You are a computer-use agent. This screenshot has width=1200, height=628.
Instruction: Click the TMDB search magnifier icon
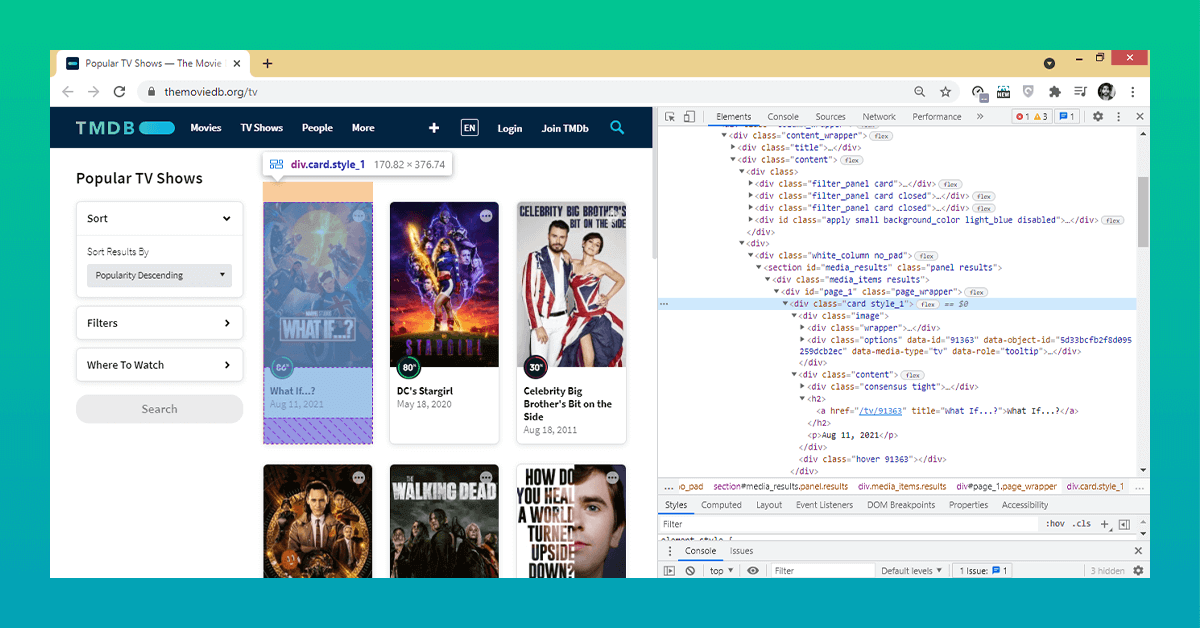(x=617, y=127)
